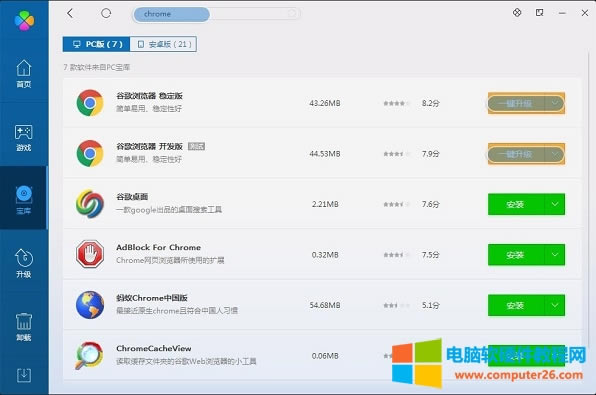Switch to the PC版 (7) tab

[x=97, y=44]
